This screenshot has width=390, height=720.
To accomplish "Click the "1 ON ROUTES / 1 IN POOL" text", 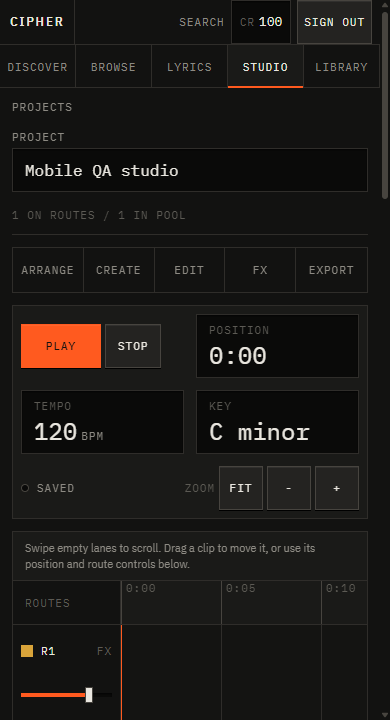I will pos(99,215).
